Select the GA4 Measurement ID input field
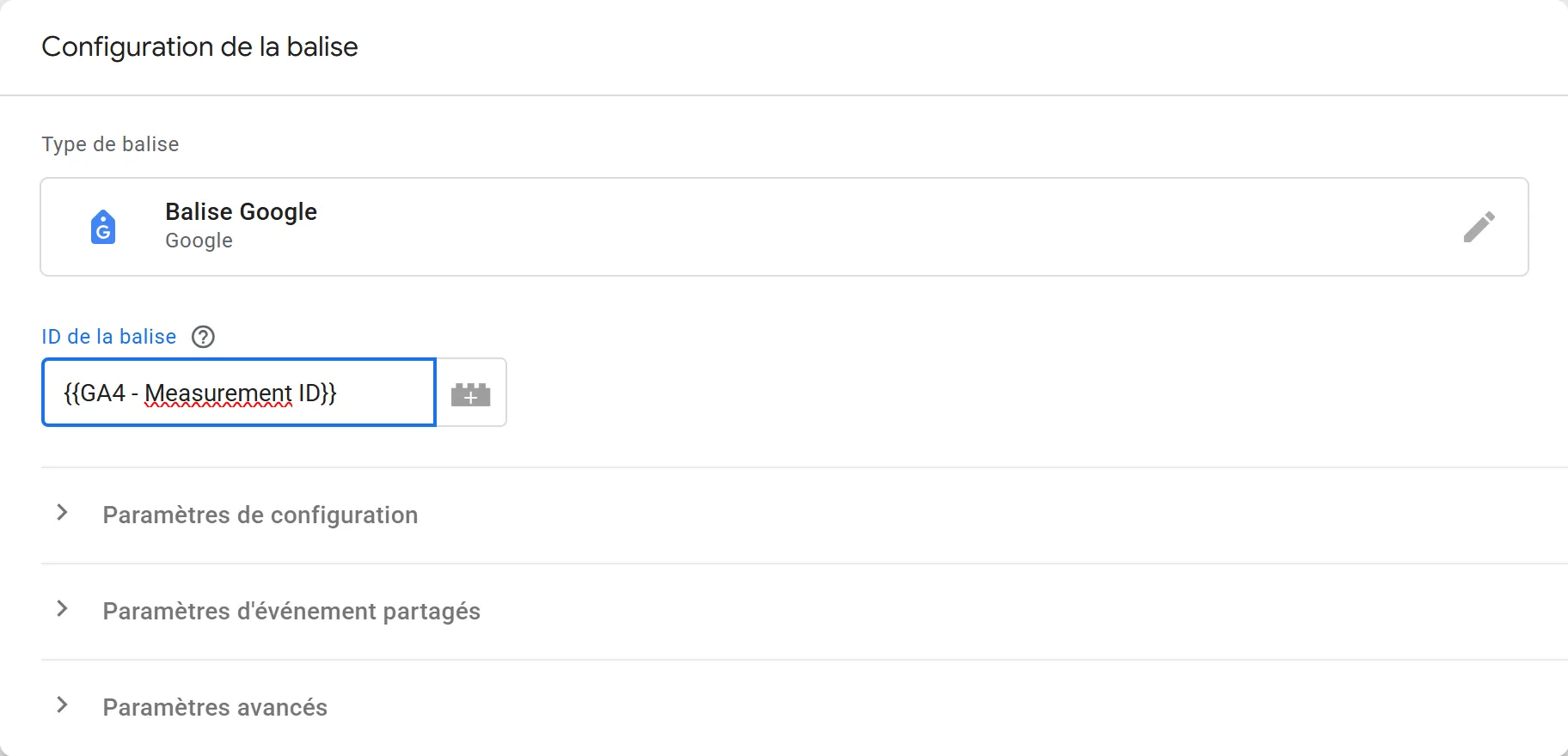The width and height of the screenshot is (1568, 756). 238,393
